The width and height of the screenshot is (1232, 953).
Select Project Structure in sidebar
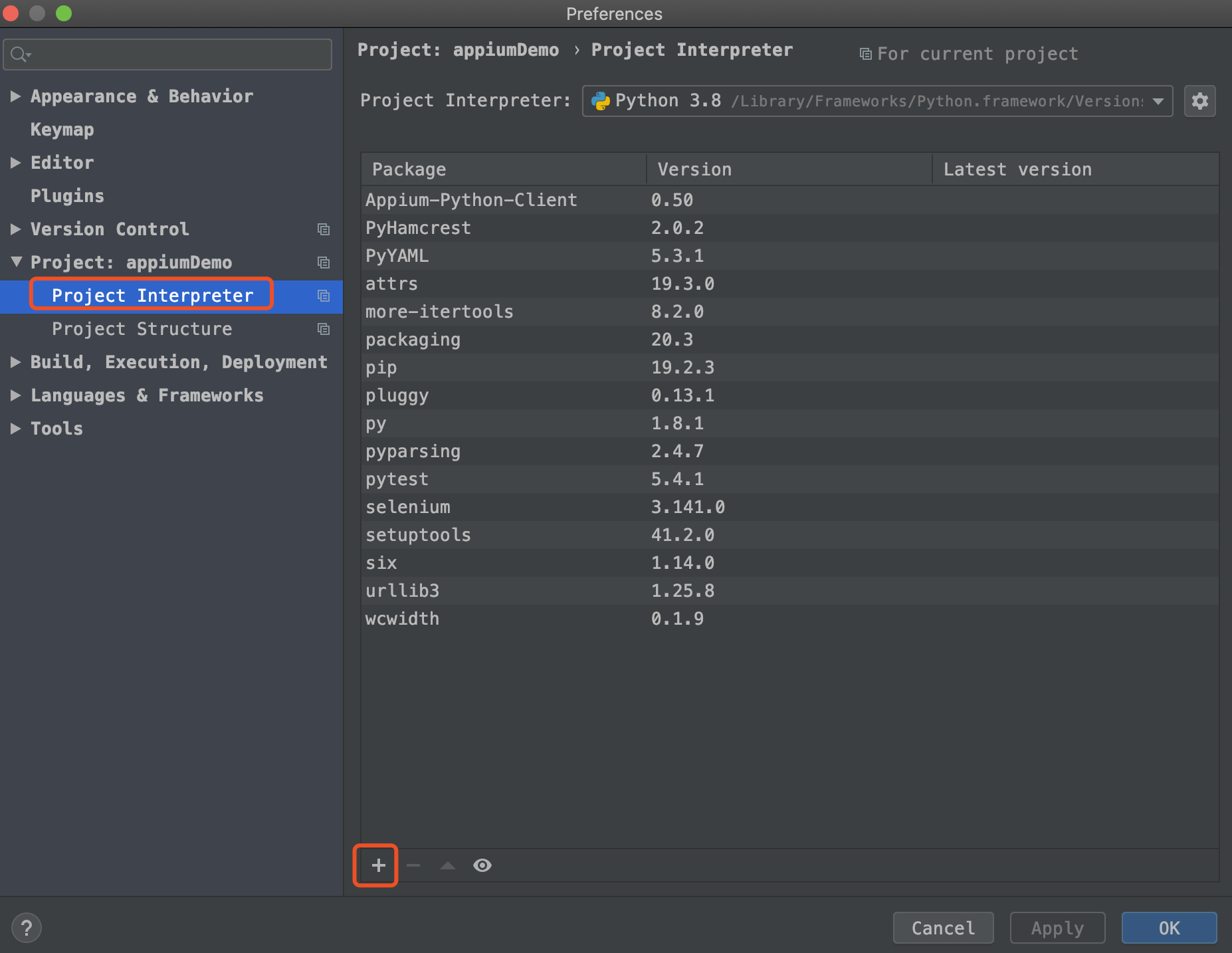click(142, 329)
